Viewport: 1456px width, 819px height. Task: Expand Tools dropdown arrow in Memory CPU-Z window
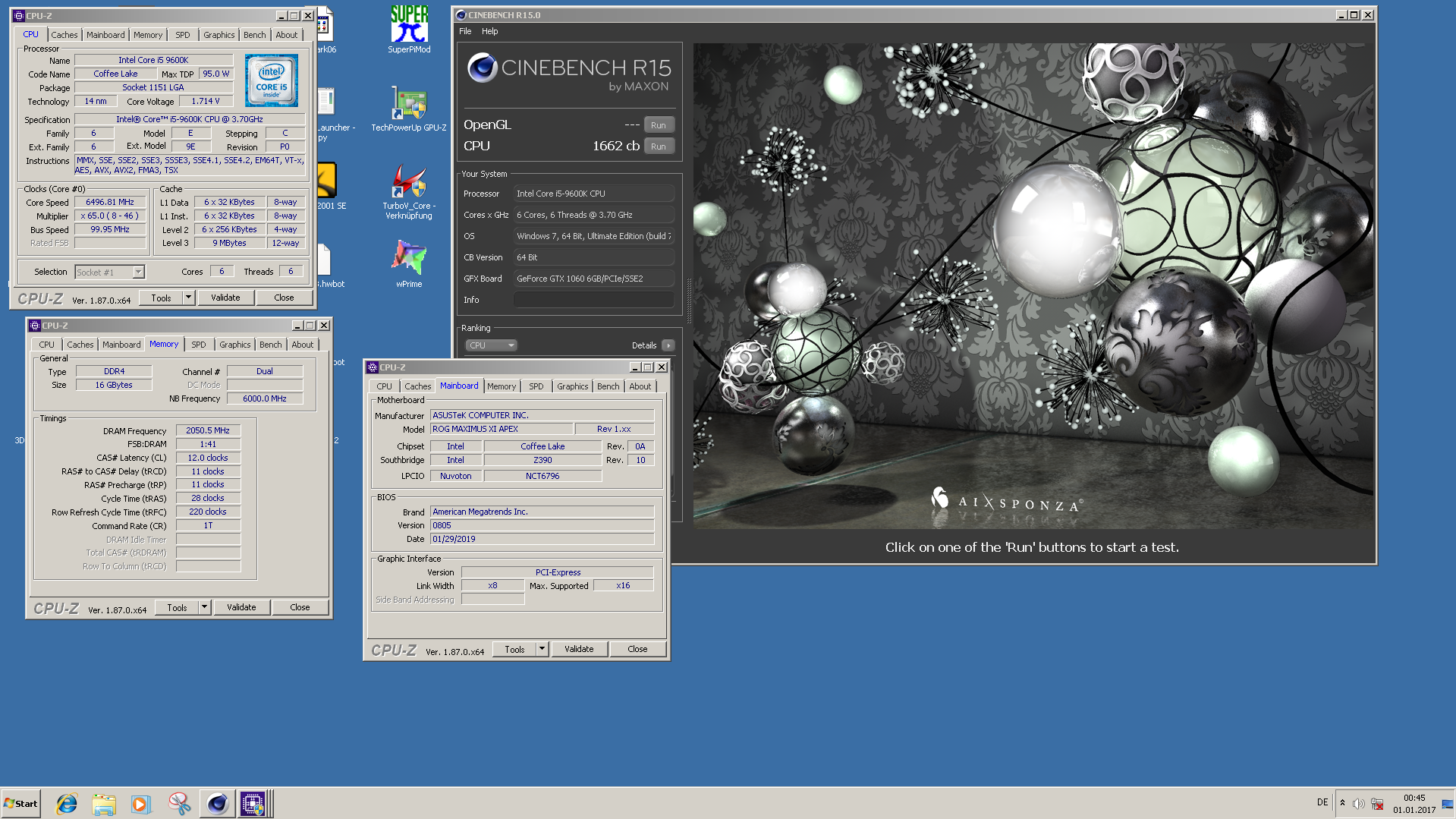pos(205,607)
